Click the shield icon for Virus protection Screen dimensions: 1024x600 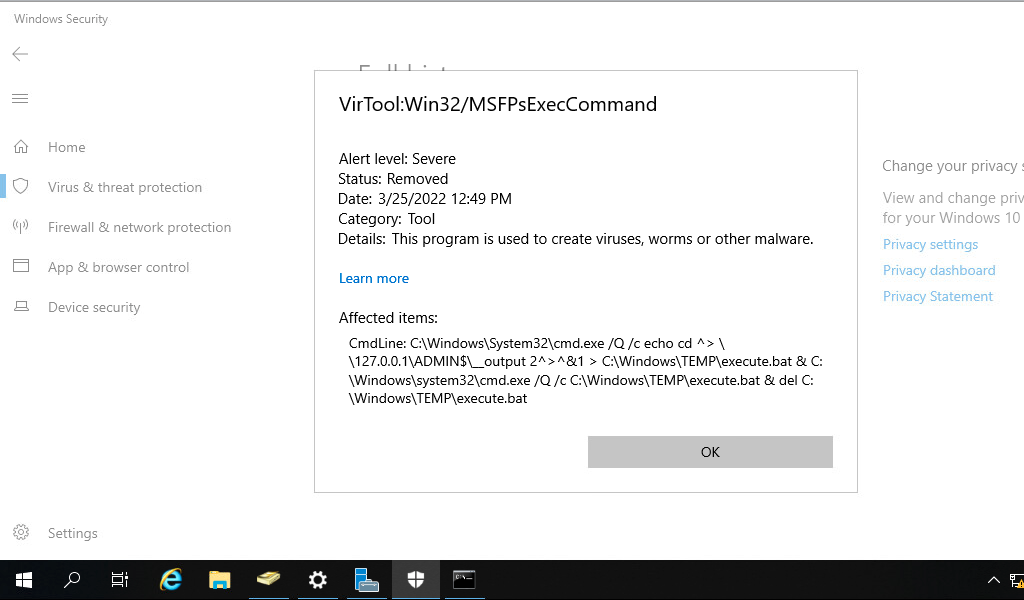tap(21, 187)
